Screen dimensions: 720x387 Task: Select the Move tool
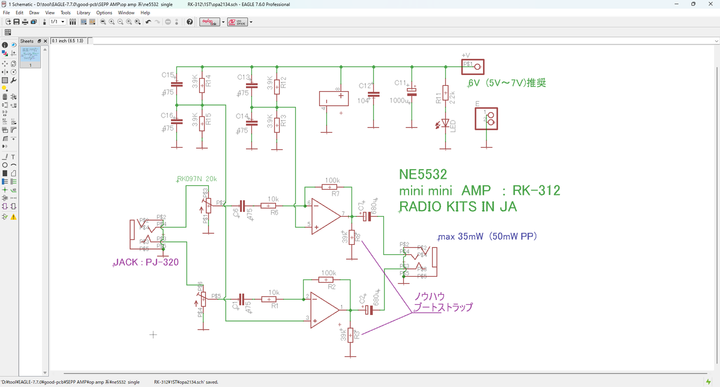pos(5,64)
